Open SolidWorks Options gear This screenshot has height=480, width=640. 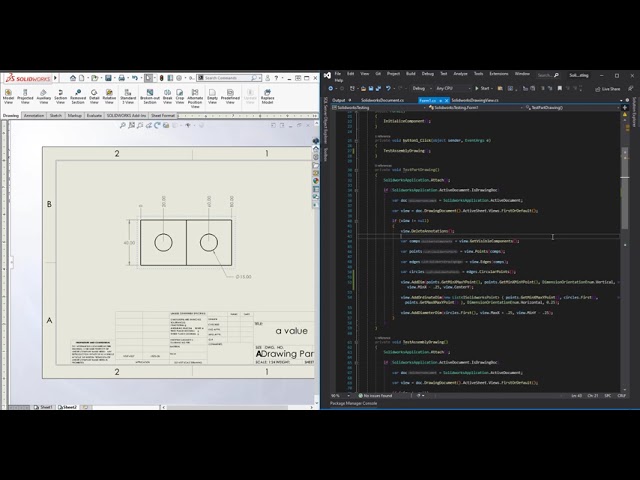tap(179, 78)
